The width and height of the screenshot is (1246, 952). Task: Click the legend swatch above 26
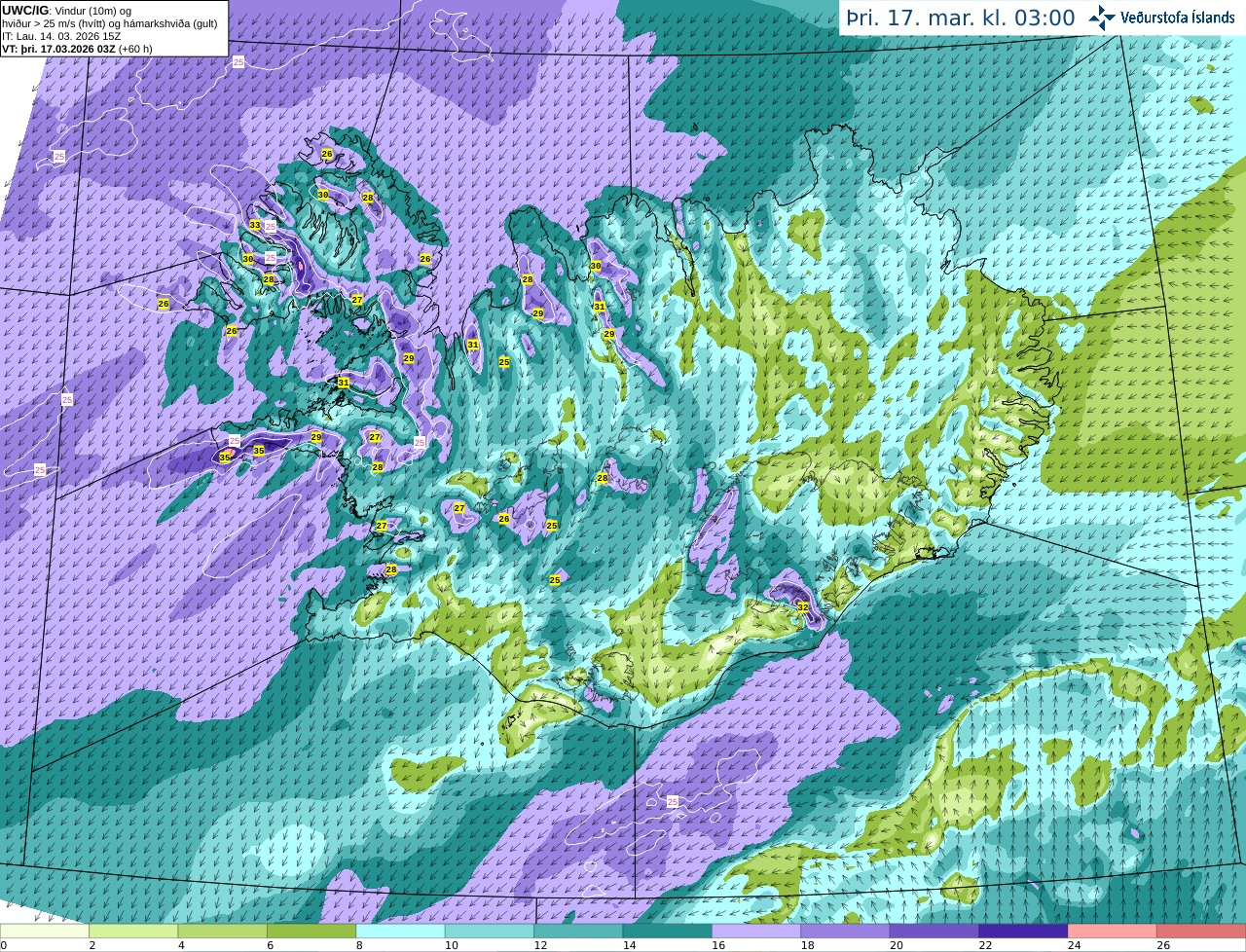point(1201,932)
